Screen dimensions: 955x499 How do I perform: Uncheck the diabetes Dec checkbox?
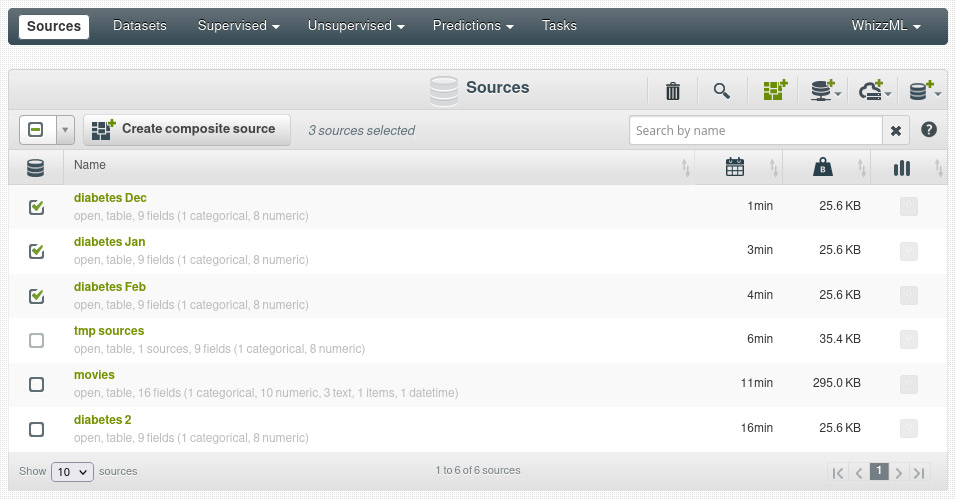[37, 207]
